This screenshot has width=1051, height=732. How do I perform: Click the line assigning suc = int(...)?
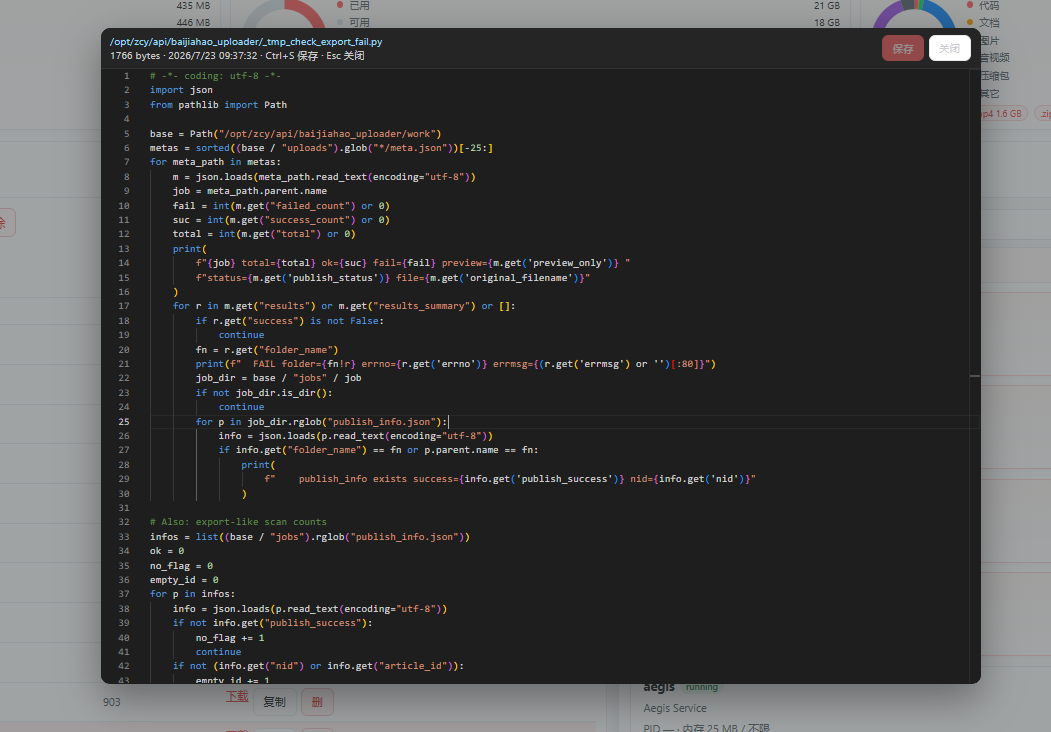pyautogui.click(x=281, y=220)
